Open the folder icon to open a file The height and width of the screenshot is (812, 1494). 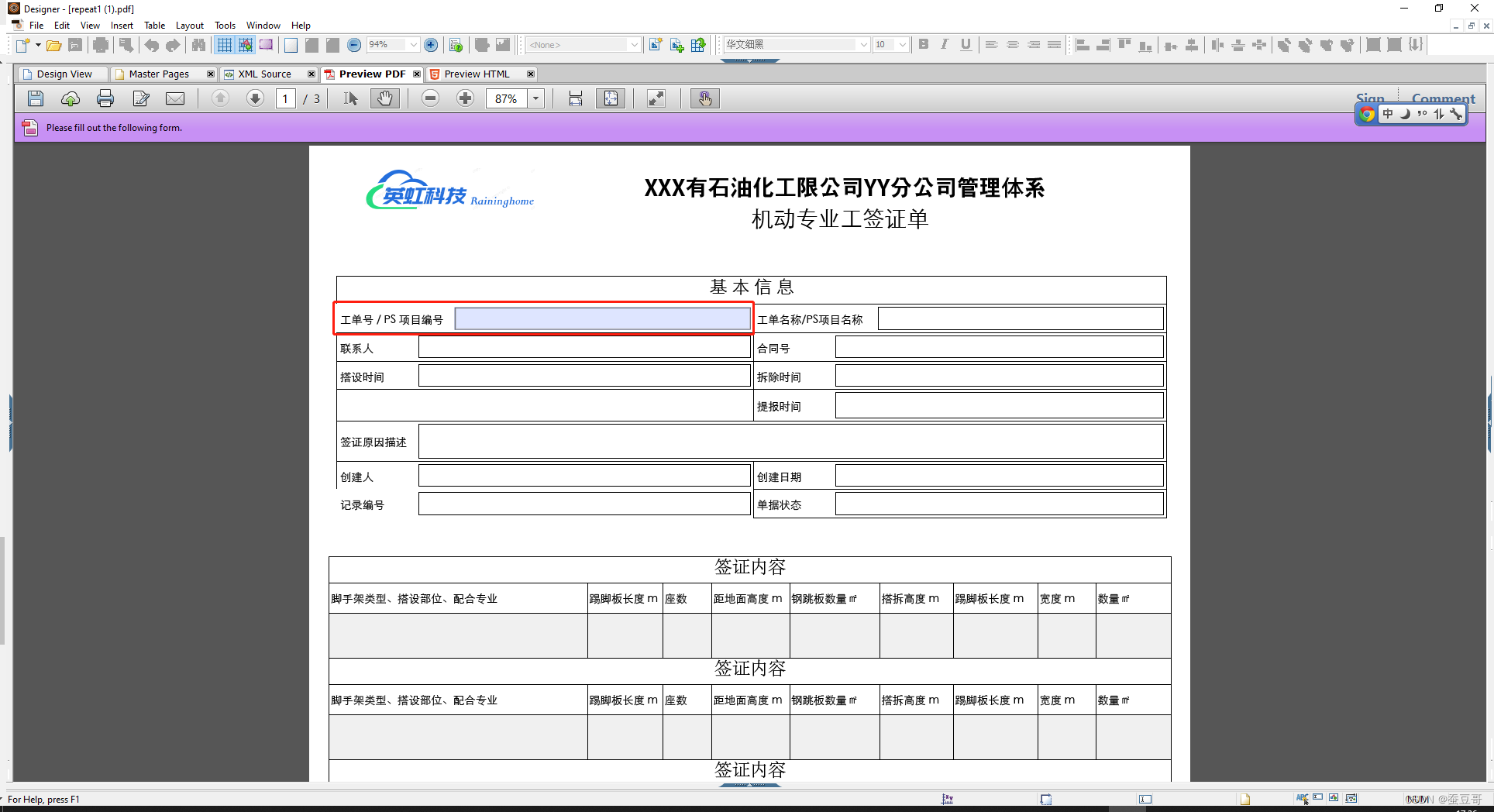(53, 45)
